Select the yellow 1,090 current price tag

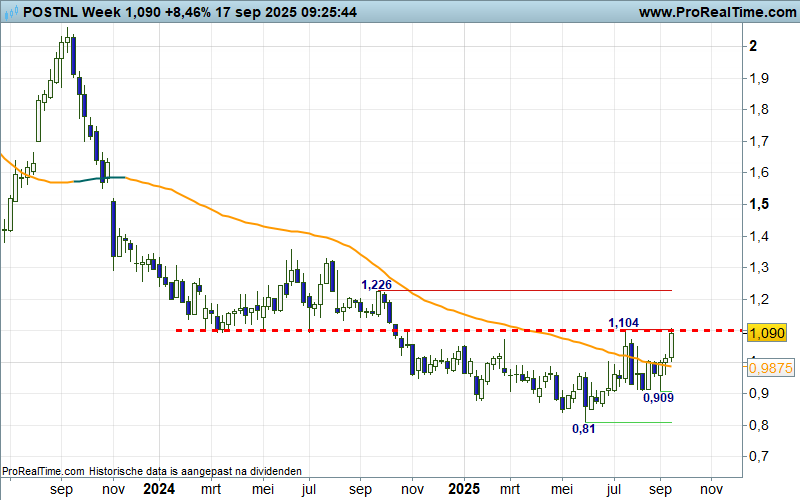767,333
